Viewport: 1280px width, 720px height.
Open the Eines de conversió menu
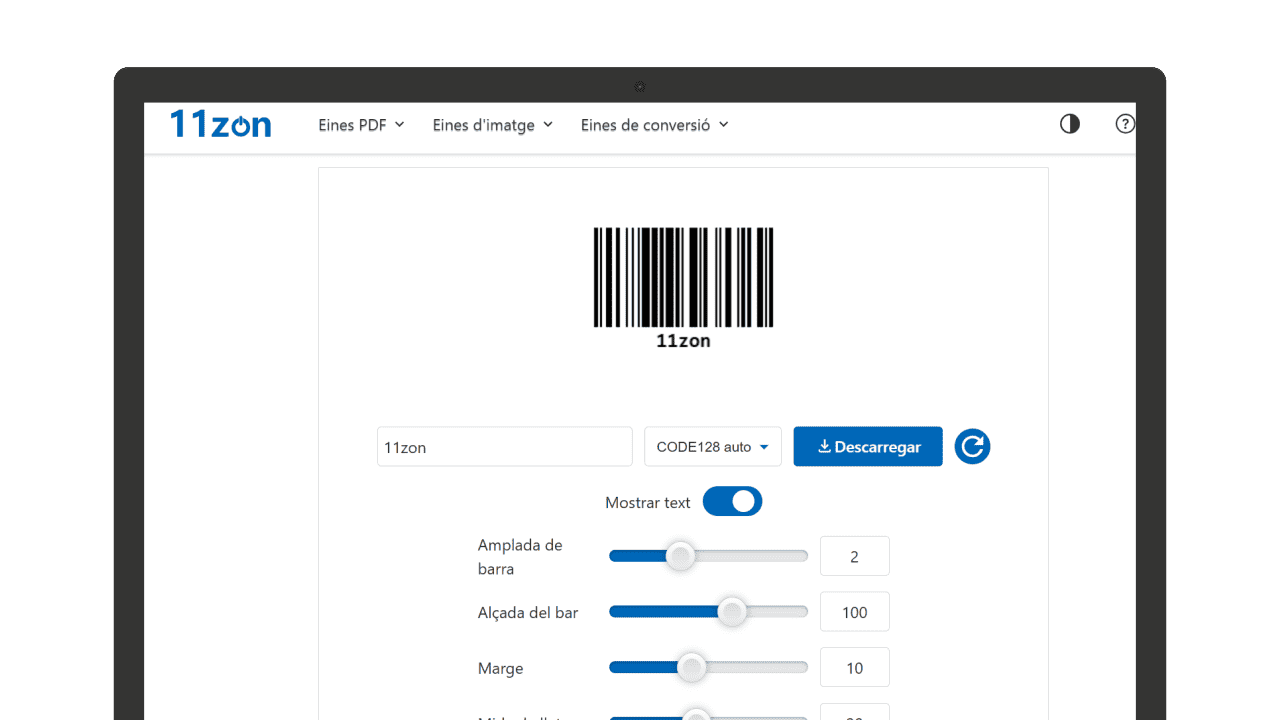654,125
